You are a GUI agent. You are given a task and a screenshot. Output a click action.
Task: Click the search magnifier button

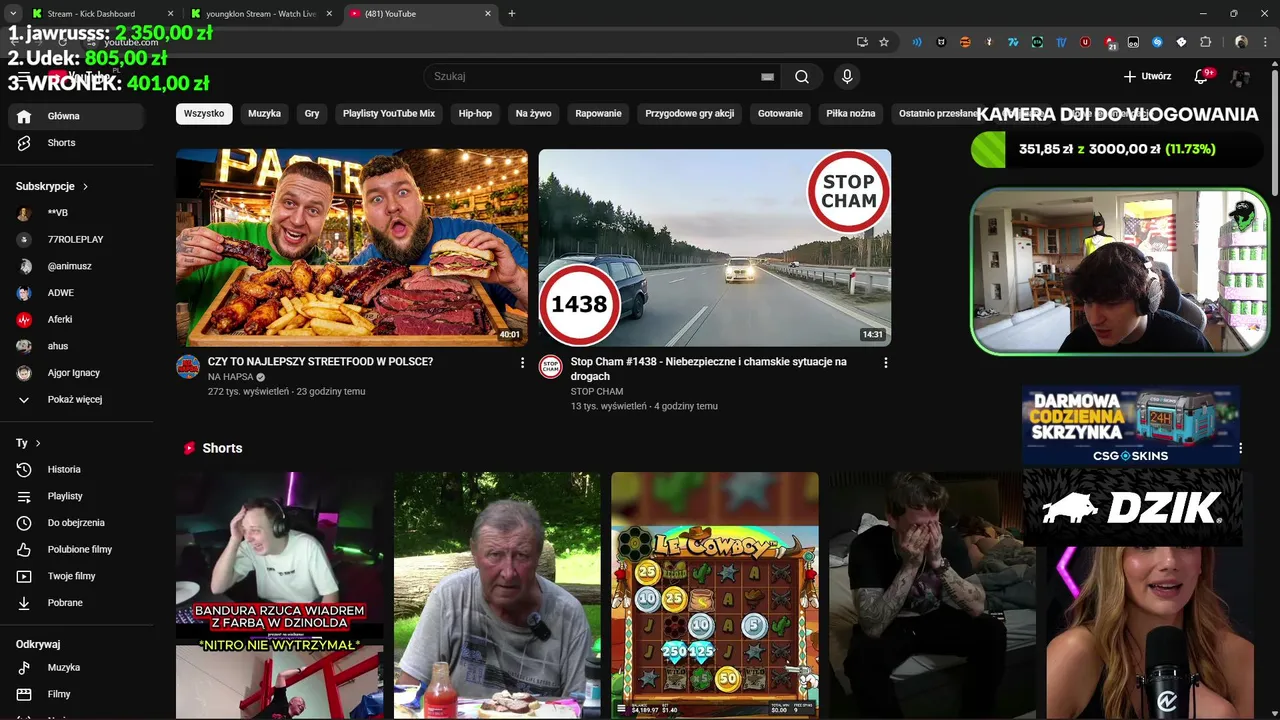pos(802,76)
